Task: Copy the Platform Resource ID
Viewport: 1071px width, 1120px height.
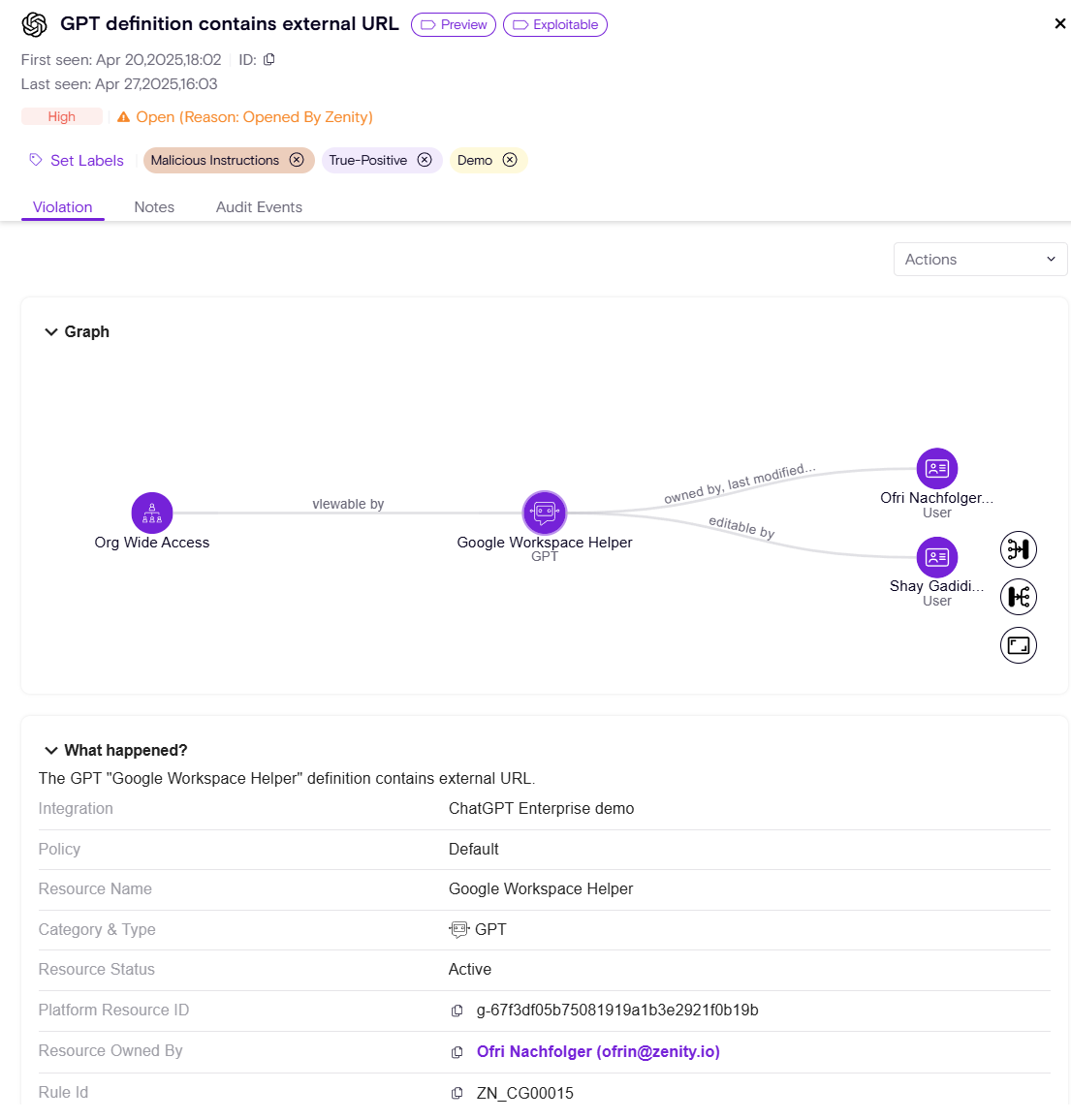Action: click(x=457, y=1011)
